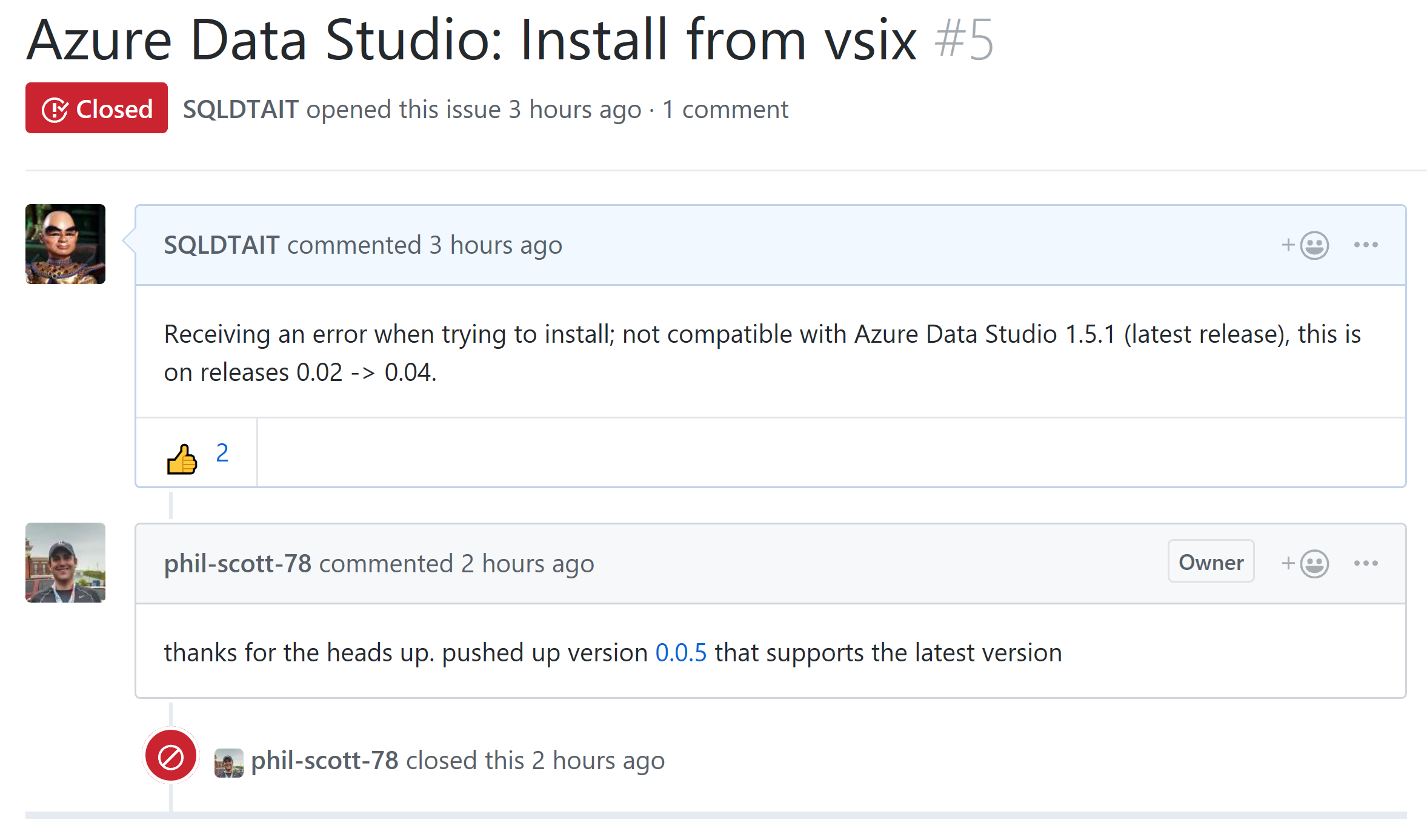Open SQLDTAIT's avatar image
1427x840 pixels.
65,244
